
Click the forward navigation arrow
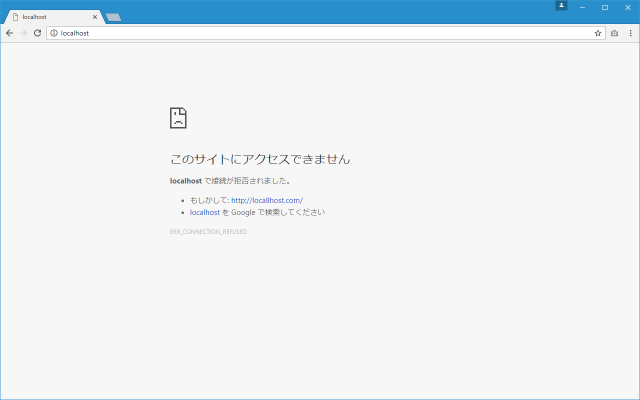[23, 33]
